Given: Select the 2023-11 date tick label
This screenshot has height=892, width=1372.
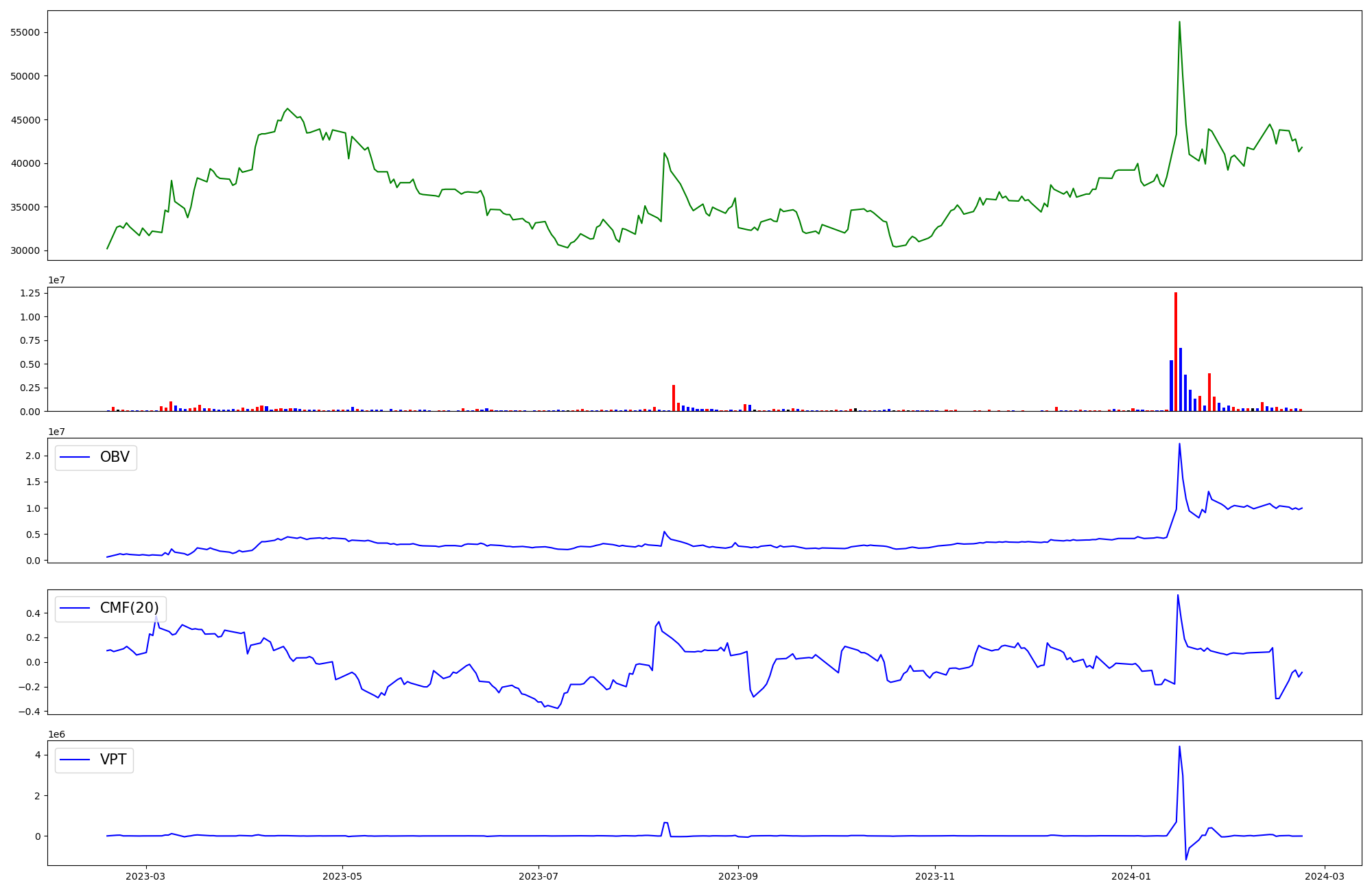Looking at the screenshot, I should coord(935,876).
